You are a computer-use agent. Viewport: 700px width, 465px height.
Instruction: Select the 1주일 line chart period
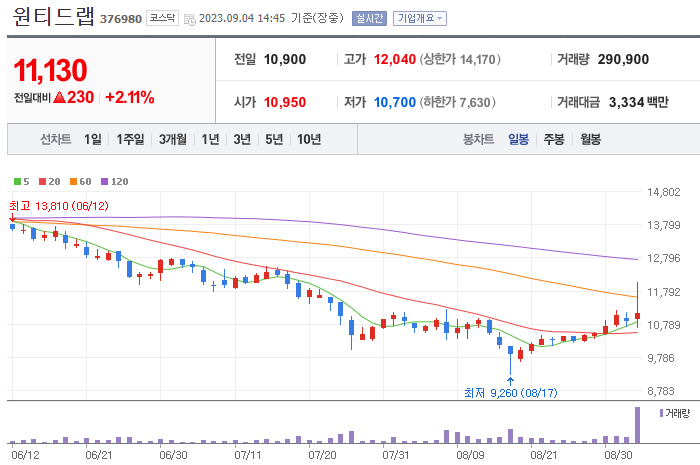130,139
